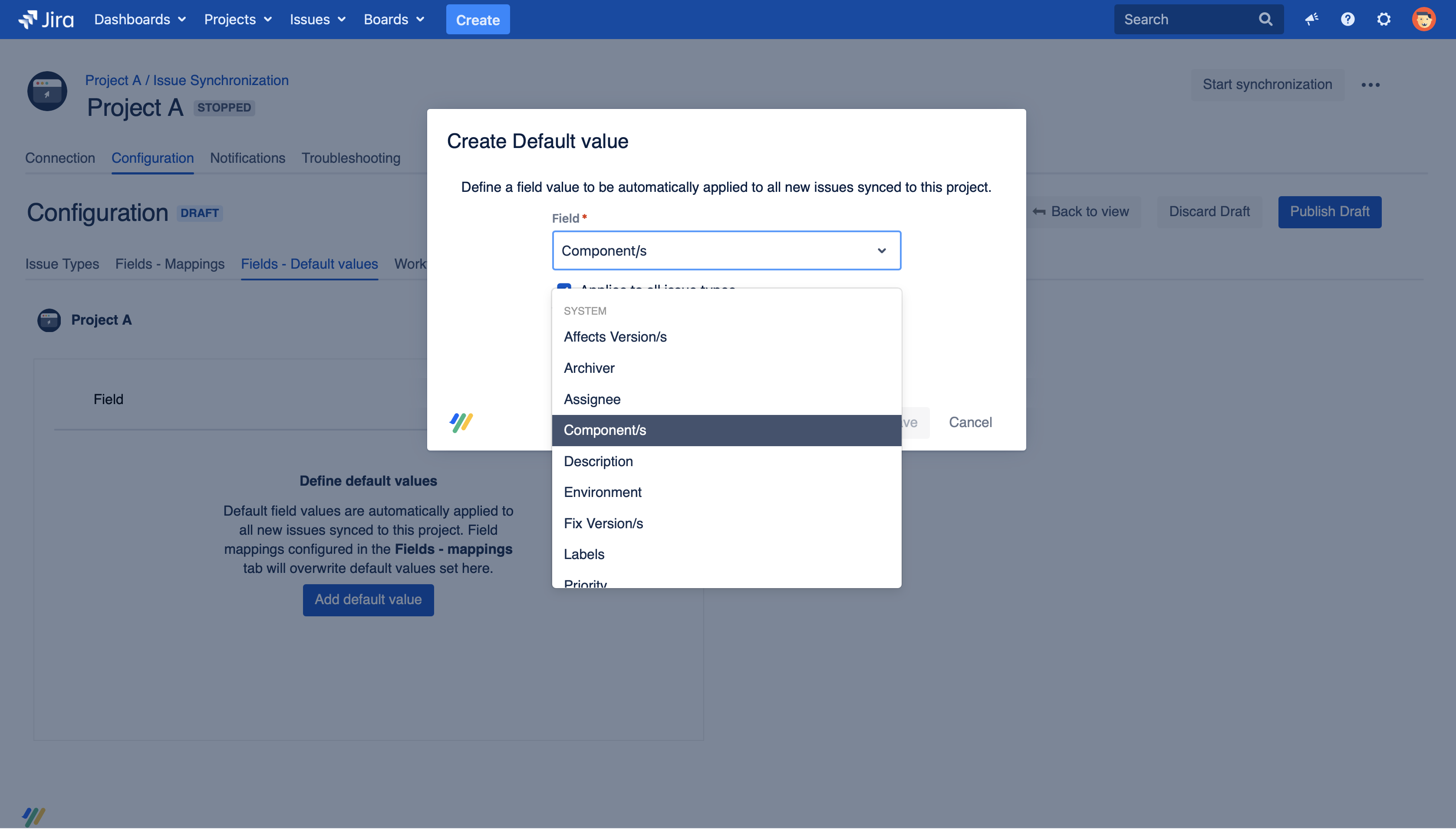Viewport: 1456px width, 829px height.
Task: Click the Project A app icon beside the breadcrumb
Action: [47, 91]
